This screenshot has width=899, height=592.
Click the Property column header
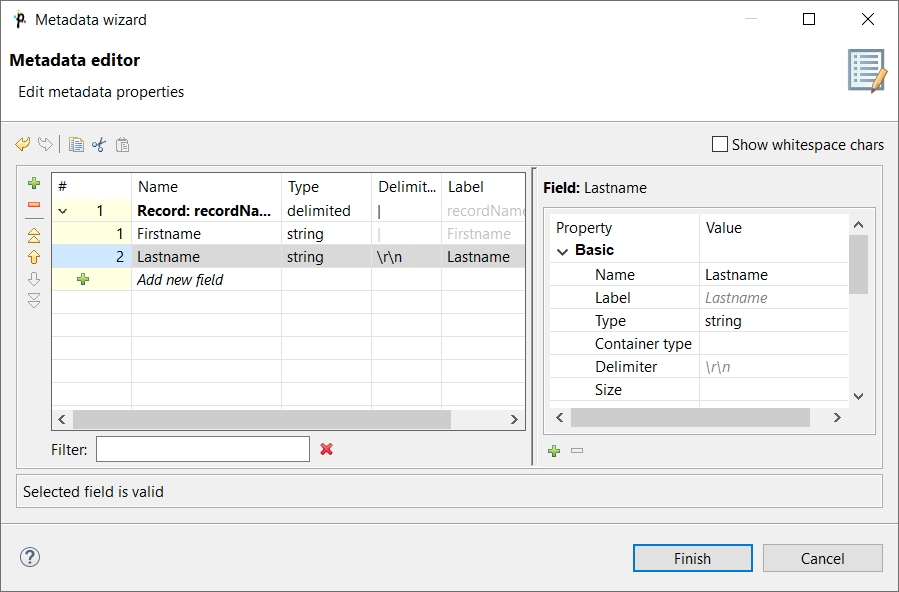(x=624, y=228)
